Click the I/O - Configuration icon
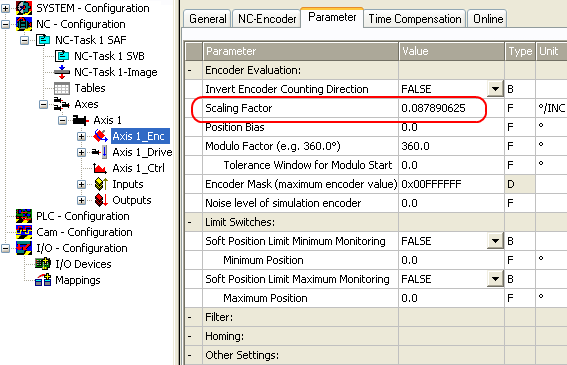The width and height of the screenshot is (567, 365). [24, 248]
